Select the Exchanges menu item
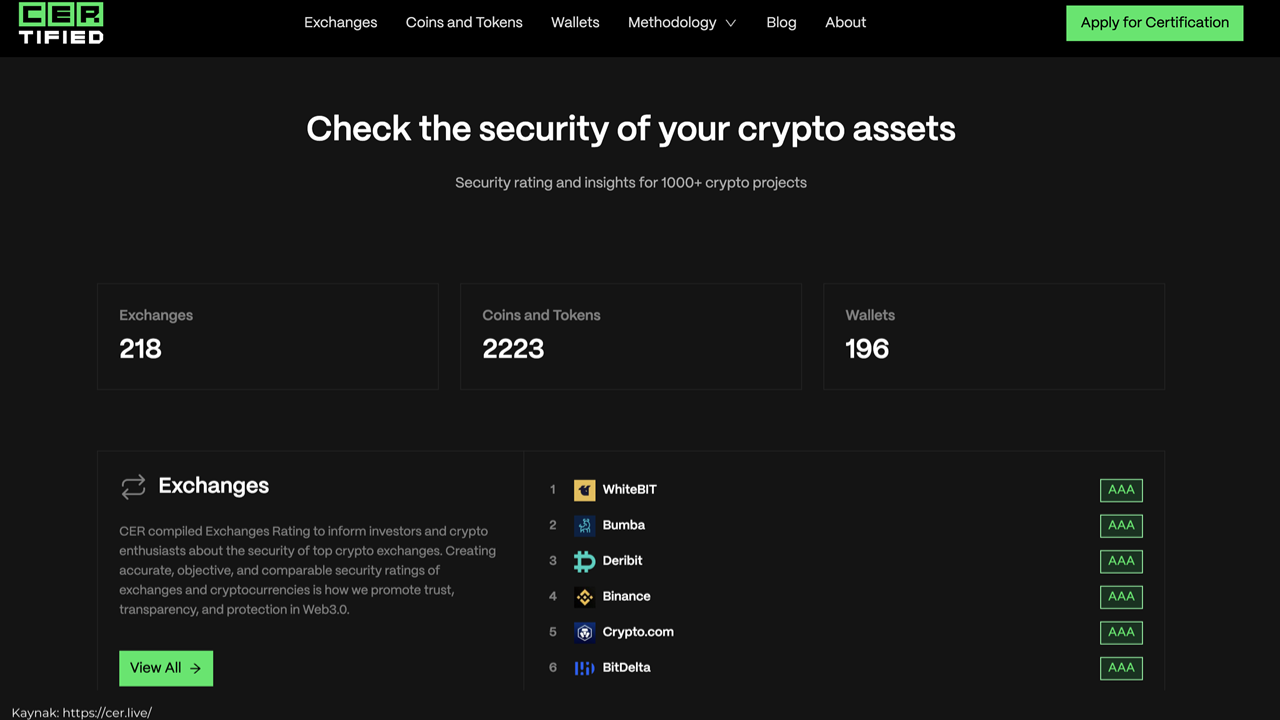Viewport: 1280px width, 720px height. click(340, 22)
